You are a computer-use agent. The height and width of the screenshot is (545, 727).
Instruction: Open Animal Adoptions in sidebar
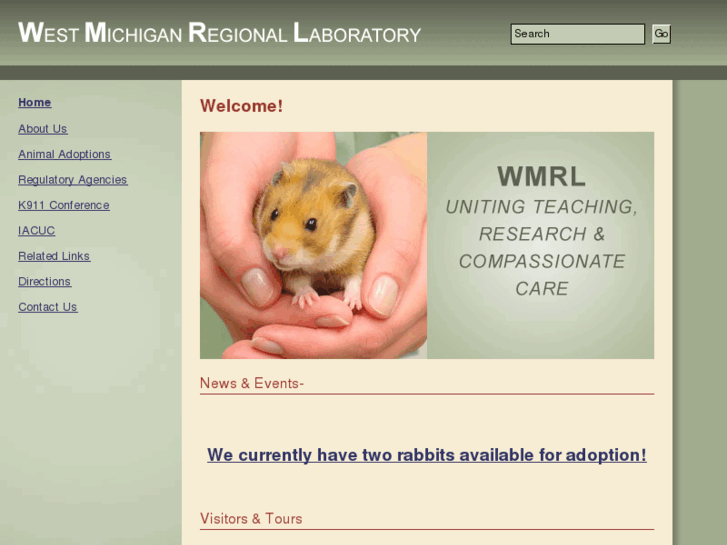tap(64, 154)
